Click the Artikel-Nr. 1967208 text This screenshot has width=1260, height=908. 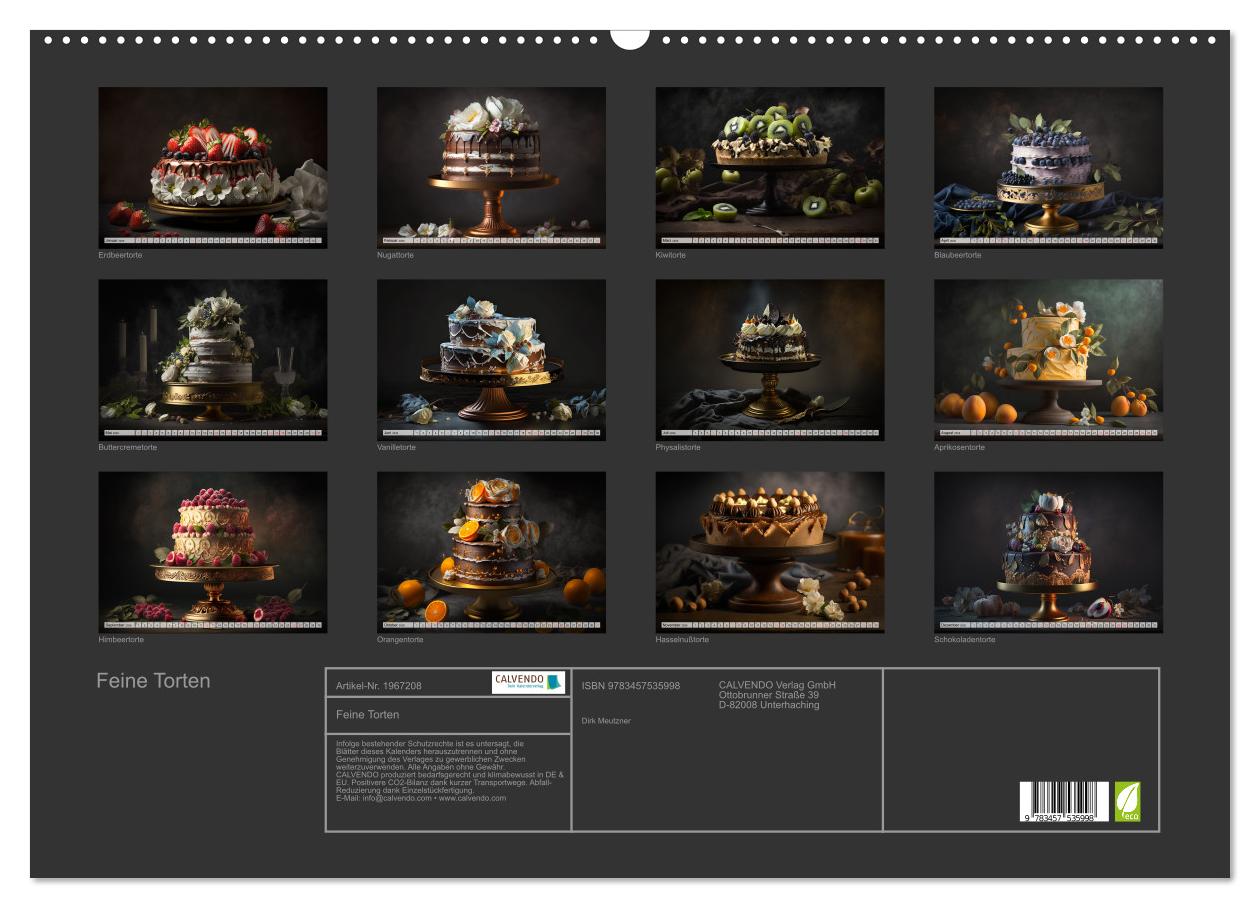click(379, 686)
